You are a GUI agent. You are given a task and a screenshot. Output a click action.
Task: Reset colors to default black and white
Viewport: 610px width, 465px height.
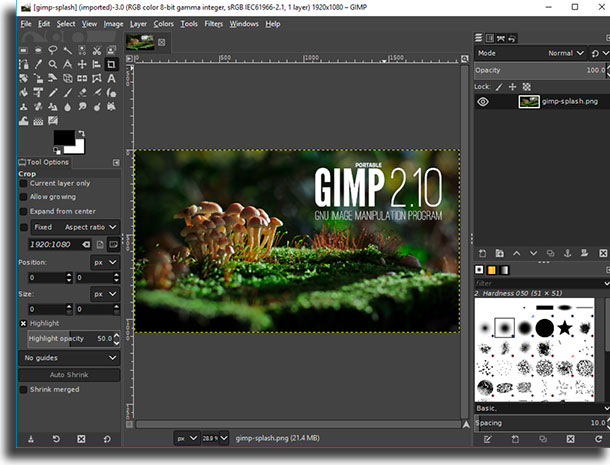57,150
